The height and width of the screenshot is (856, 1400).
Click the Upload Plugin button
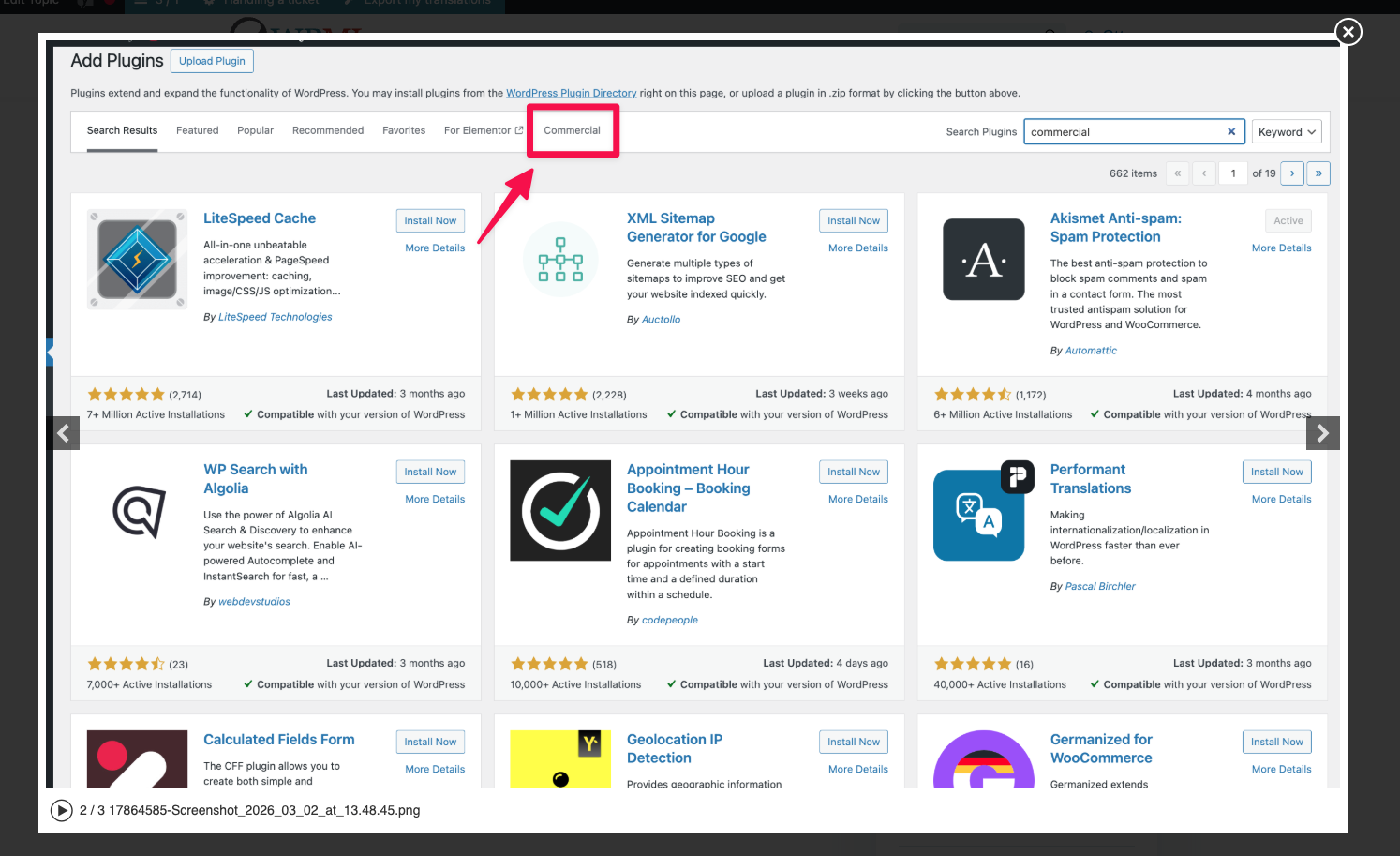(212, 61)
